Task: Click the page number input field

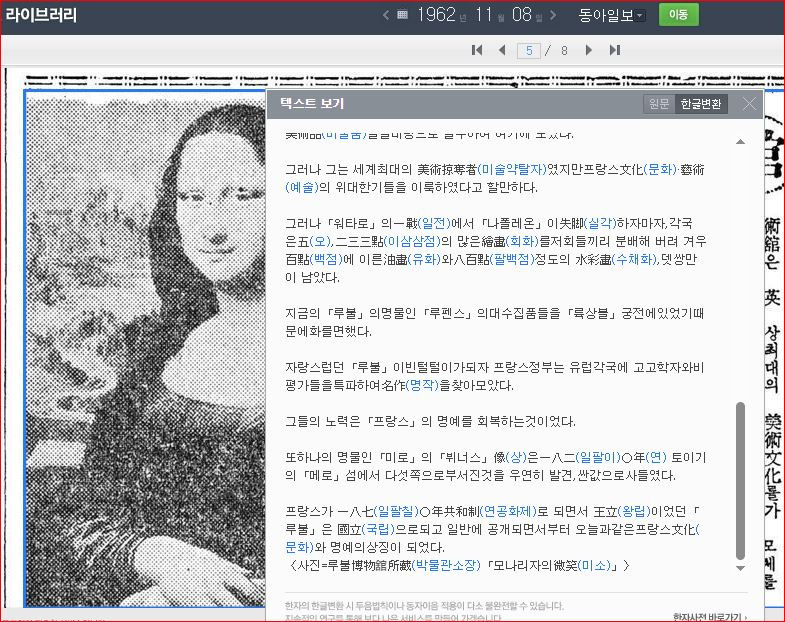Action: tap(529, 51)
